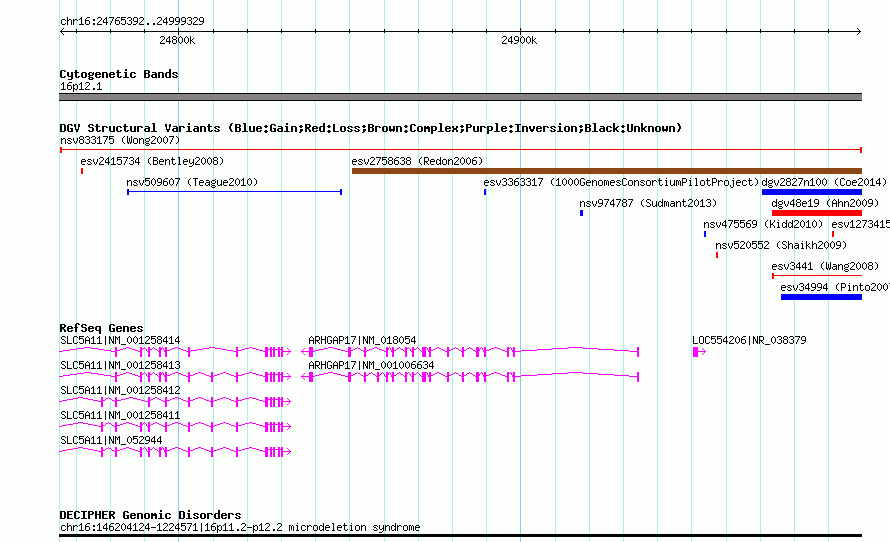
Task: Click the SLC5A11 NM_052944 transcript glyph
Action: pyautogui.click(x=175, y=452)
